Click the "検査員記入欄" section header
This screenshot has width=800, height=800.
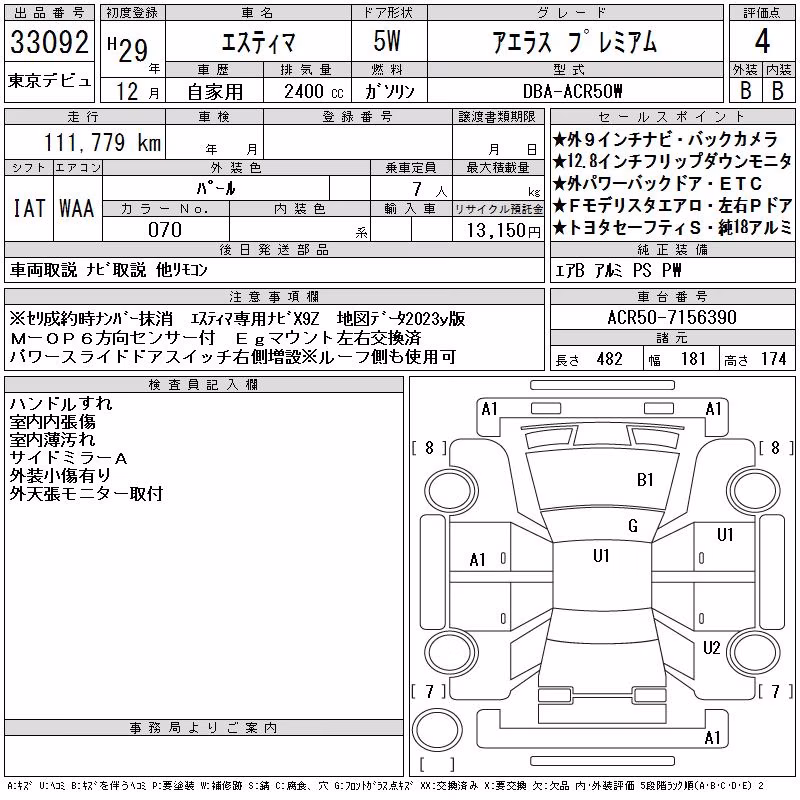[x=203, y=384]
